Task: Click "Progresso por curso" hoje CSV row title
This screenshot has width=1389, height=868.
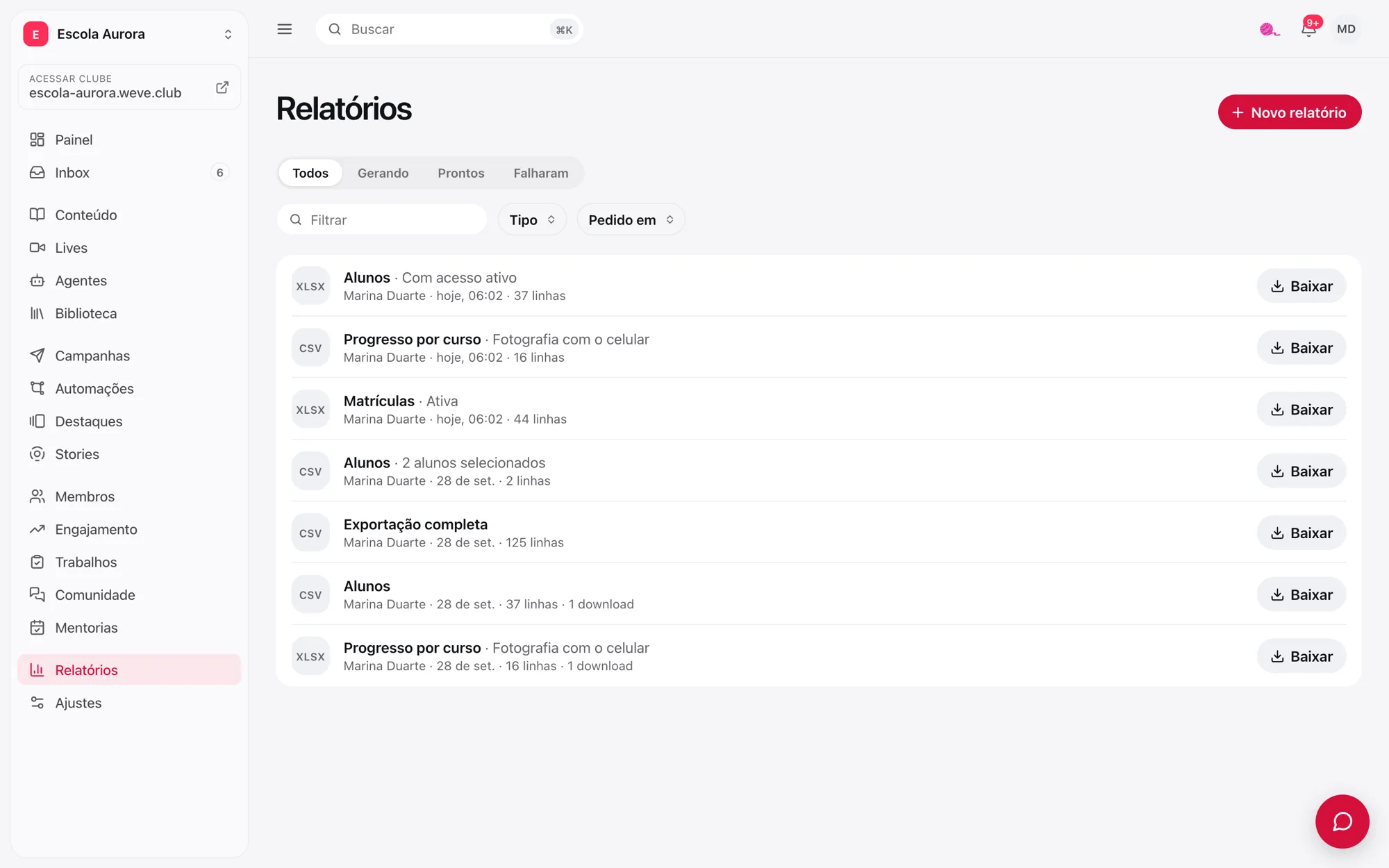Action: pos(412,339)
